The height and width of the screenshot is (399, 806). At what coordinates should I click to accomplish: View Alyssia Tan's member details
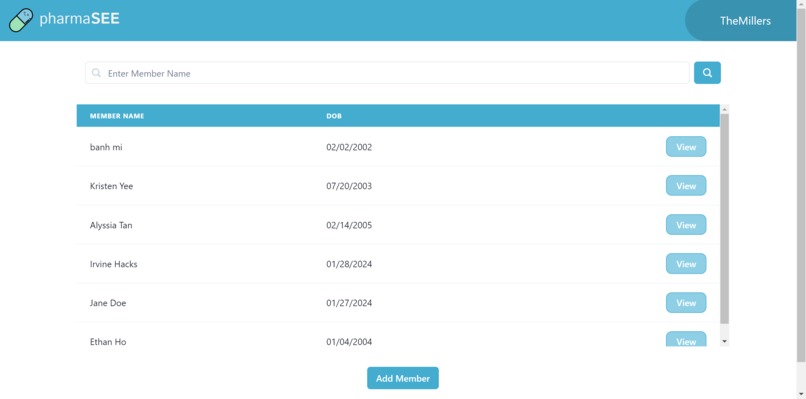[x=686, y=225]
